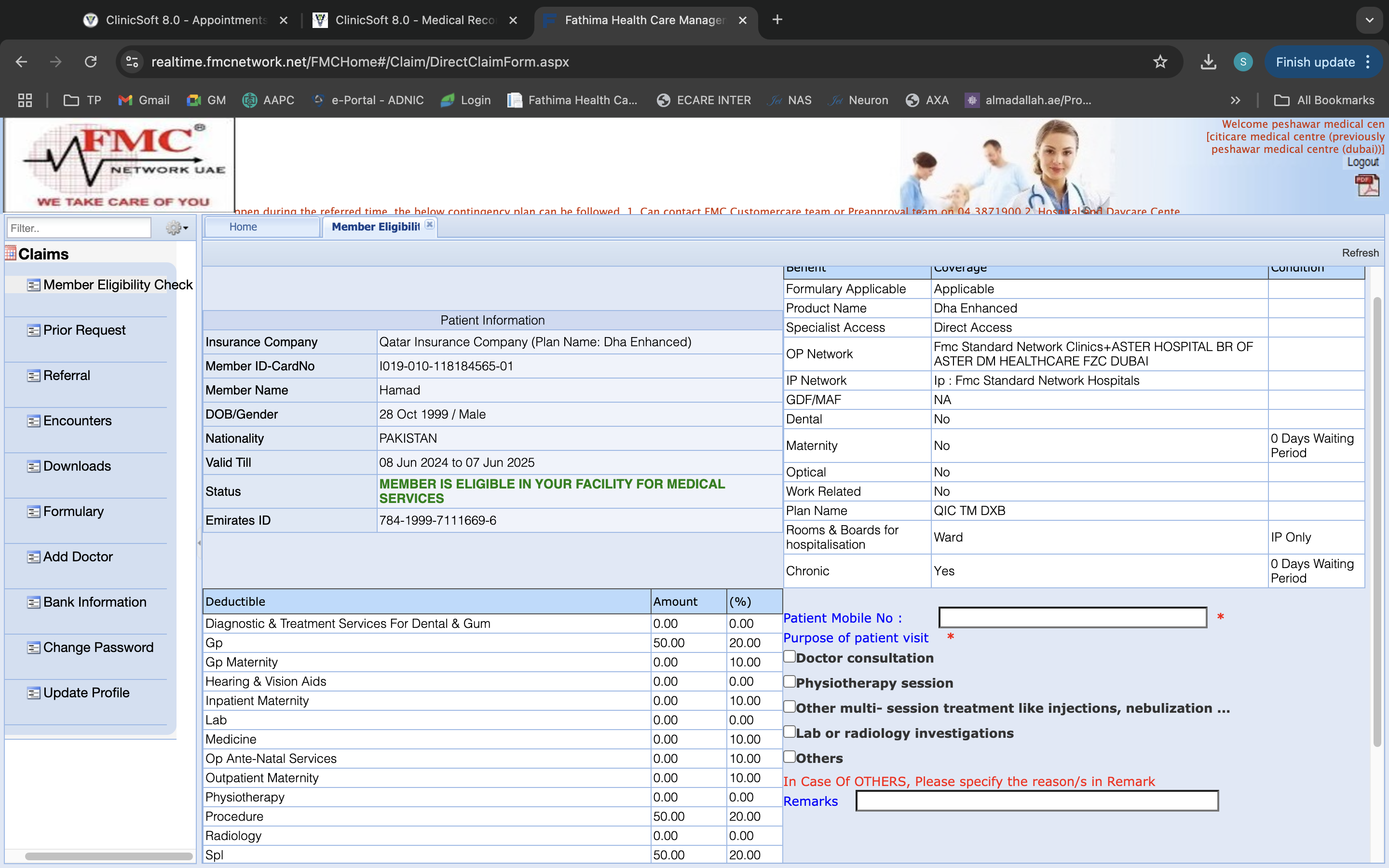This screenshot has height=868, width=1389.
Task: Bookmark this page with the star icon
Action: pos(1160,62)
